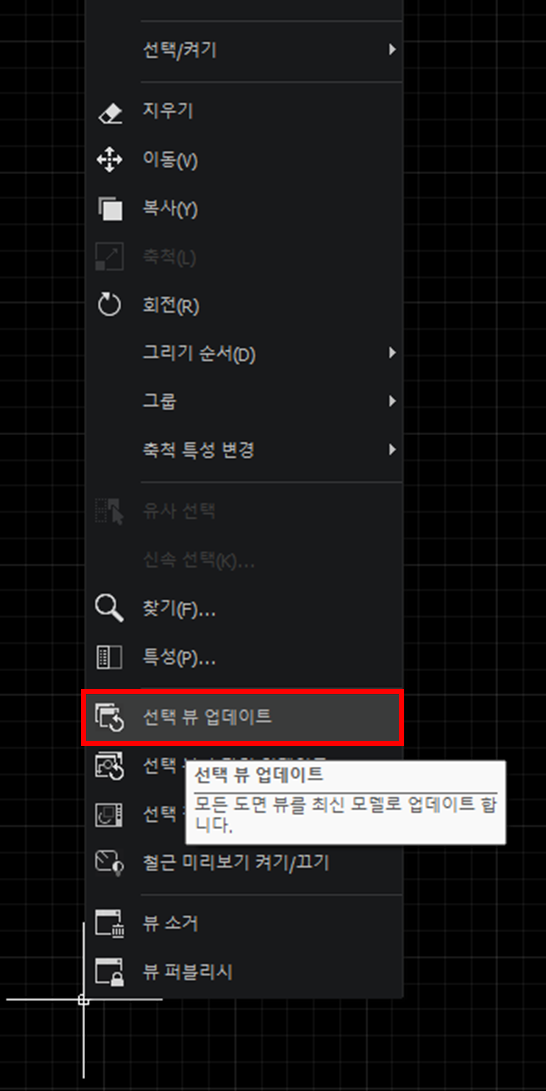
Task: Click the 뷰 퍼블리시 lock window icon
Action: tap(109, 972)
